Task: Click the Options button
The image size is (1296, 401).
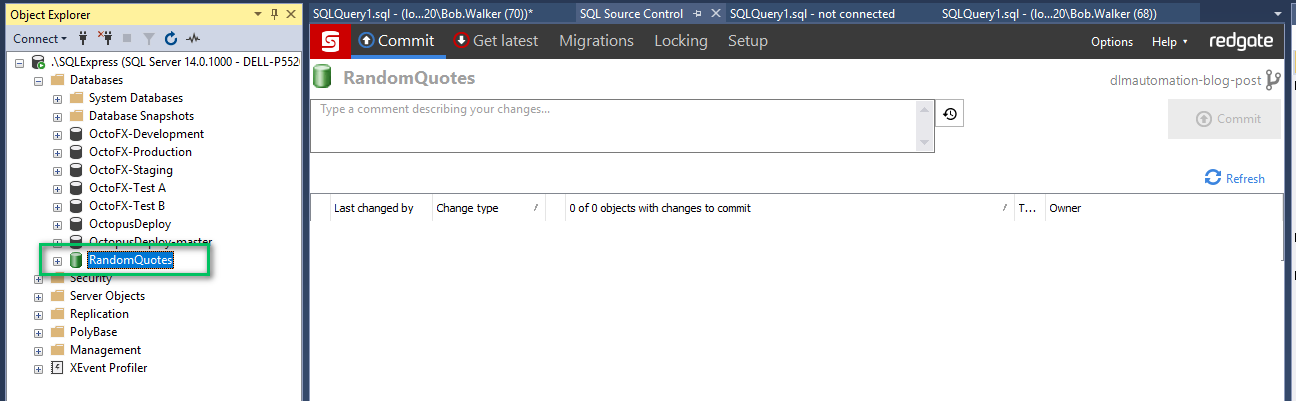Action: click(1111, 42)
